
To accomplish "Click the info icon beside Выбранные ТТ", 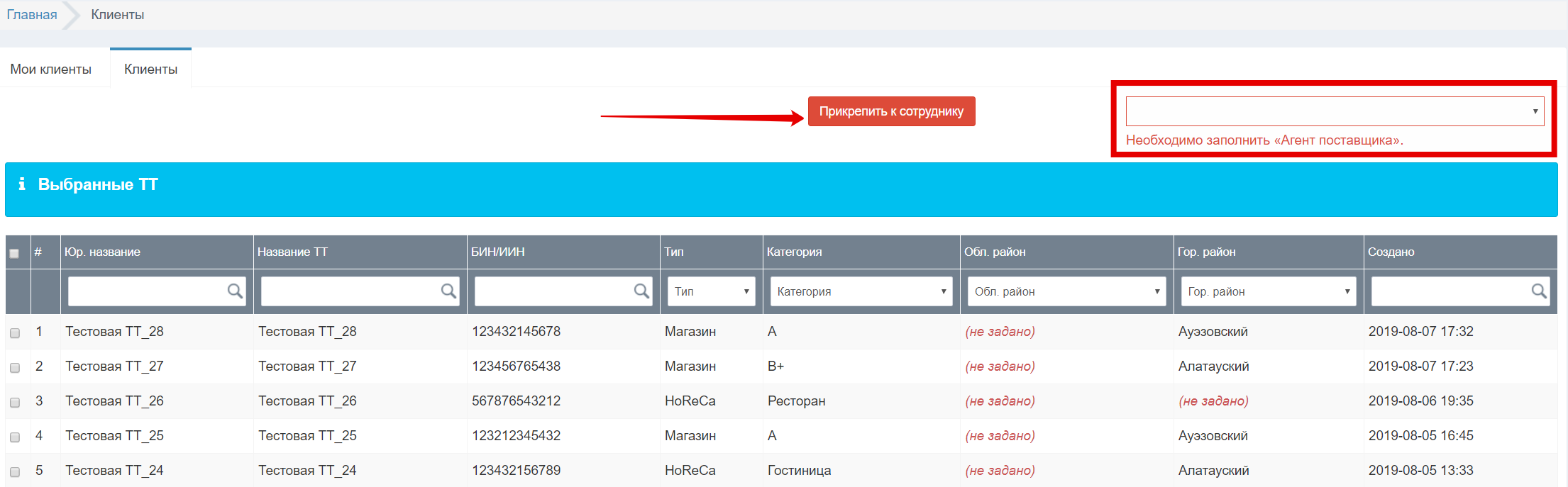I will tap(22, 184).
